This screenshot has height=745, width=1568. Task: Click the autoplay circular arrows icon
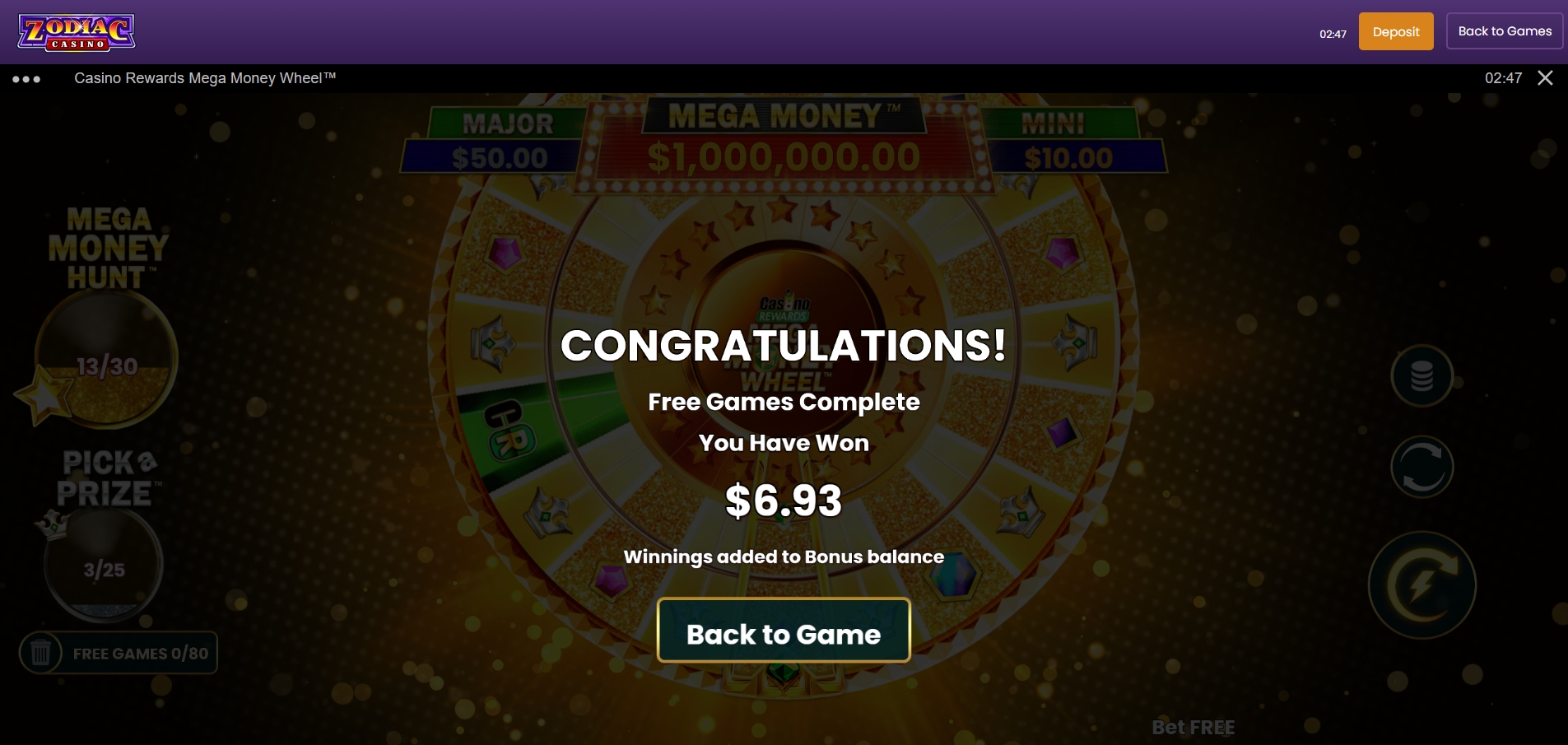pyautogui.click(x=1421, y=467)
